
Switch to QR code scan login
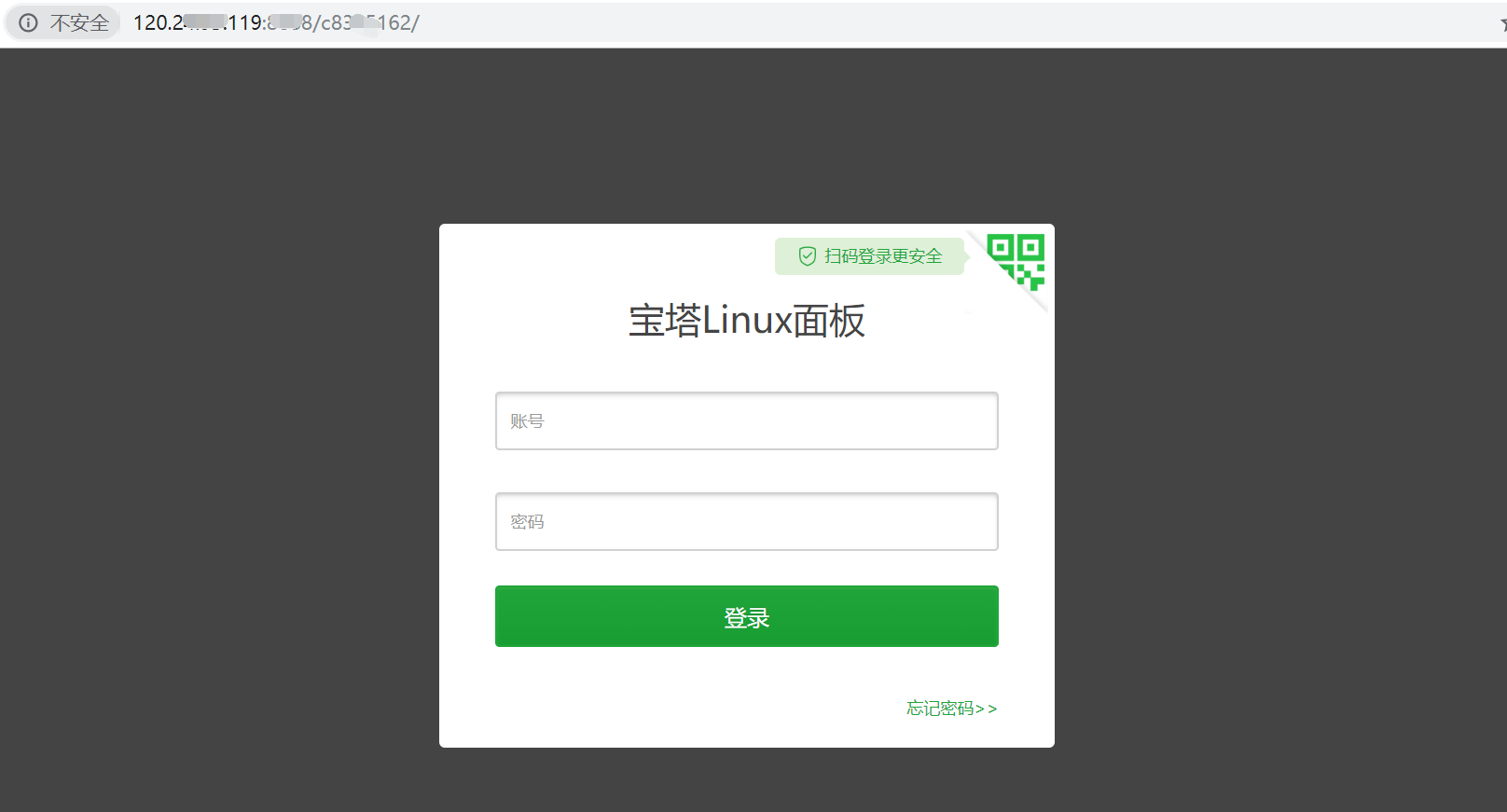tap(1016, 261)
